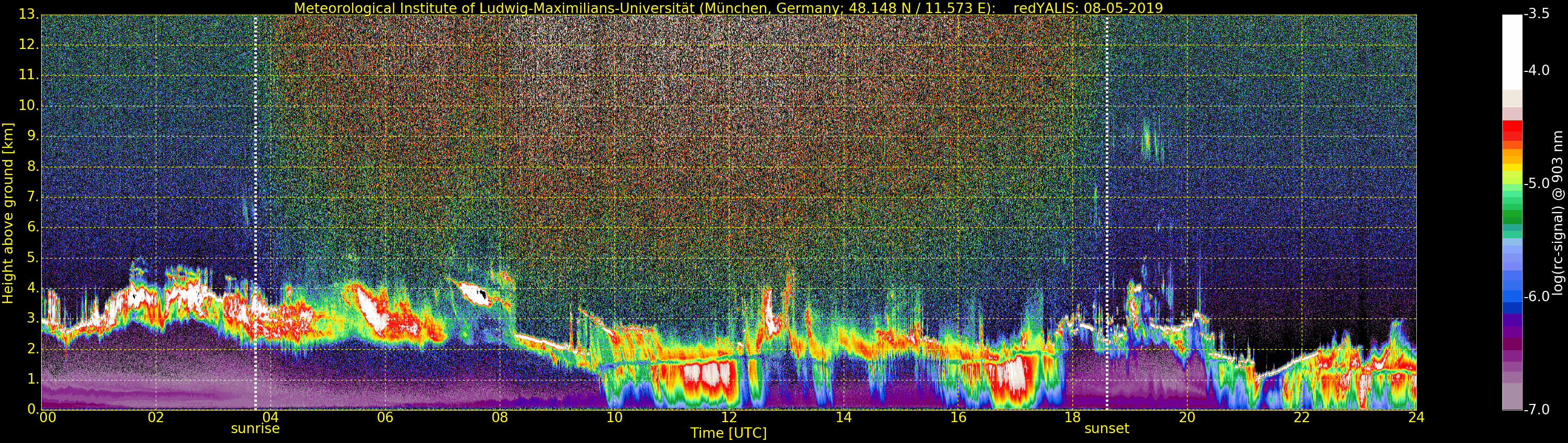The image size is (1568, 443).
Task: Click the '00' time tick label
Action: coord(47,417)
